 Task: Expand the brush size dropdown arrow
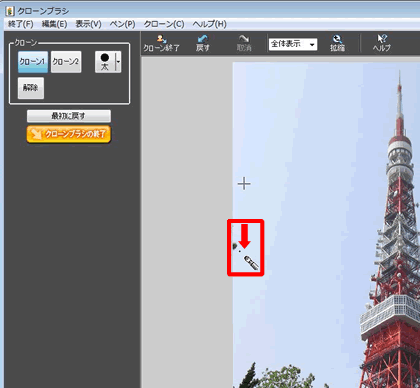pos(118,62)
